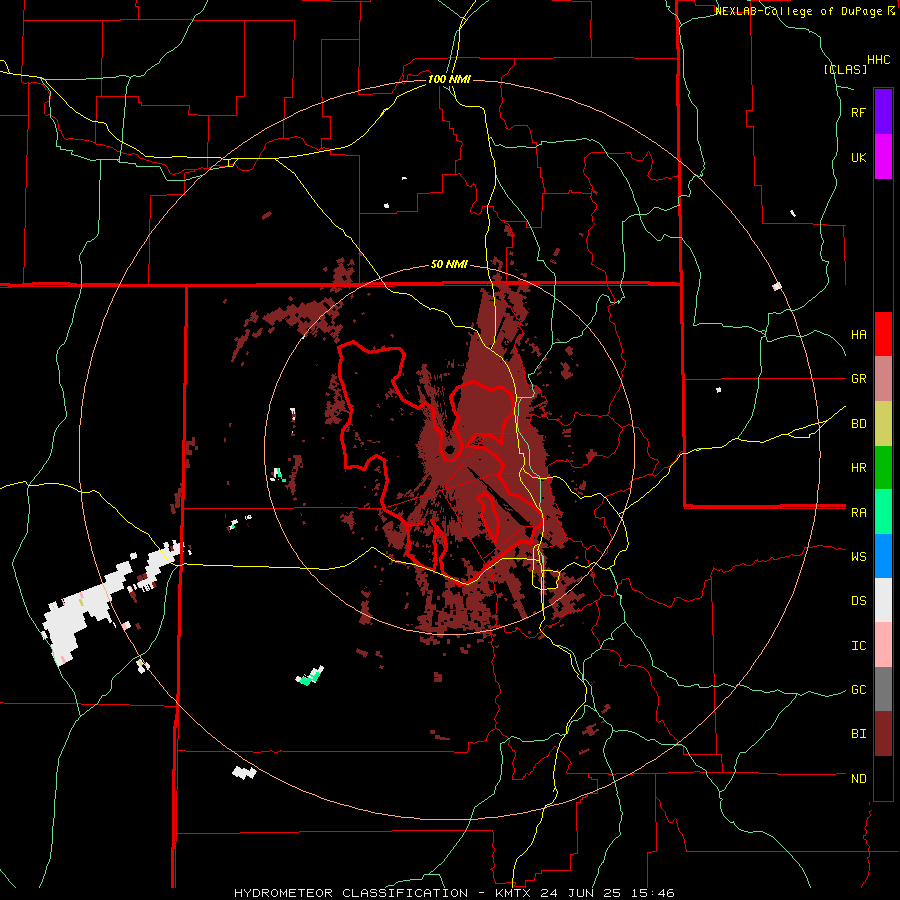Click the UK legend label

[858, 158]
